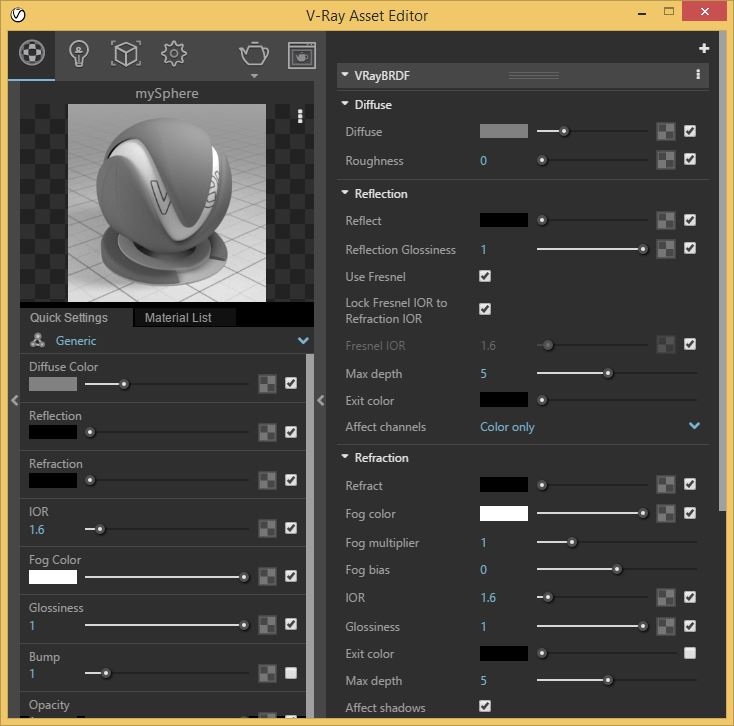734x726 pixels.
Task: Click texture slot next to Roughness
Action: 666,160
